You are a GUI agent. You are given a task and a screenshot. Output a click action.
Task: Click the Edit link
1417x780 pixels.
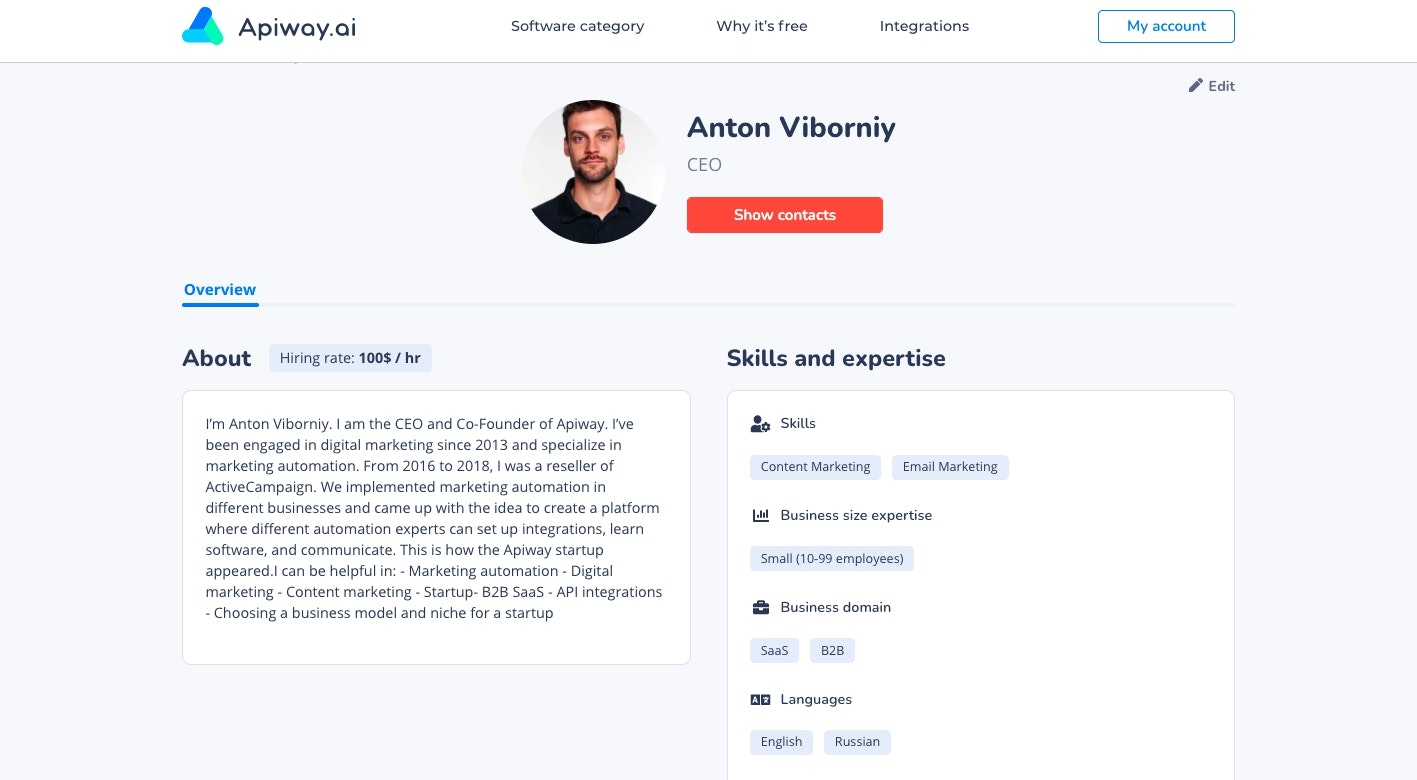(x=1220, y=86)
